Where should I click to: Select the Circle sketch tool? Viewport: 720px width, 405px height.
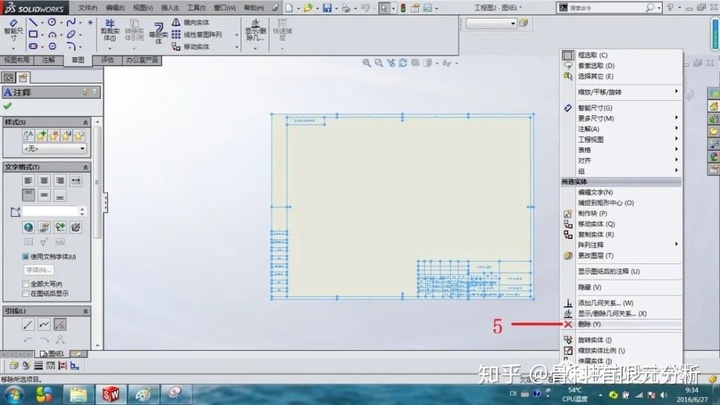(52, 22)
